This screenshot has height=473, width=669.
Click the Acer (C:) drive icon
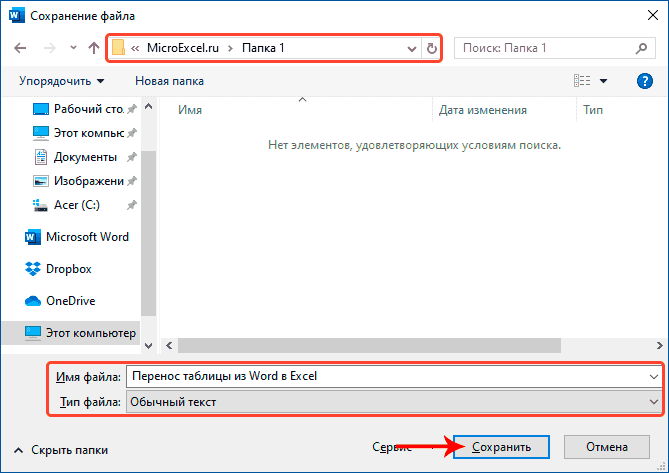(x=41, y=205)
